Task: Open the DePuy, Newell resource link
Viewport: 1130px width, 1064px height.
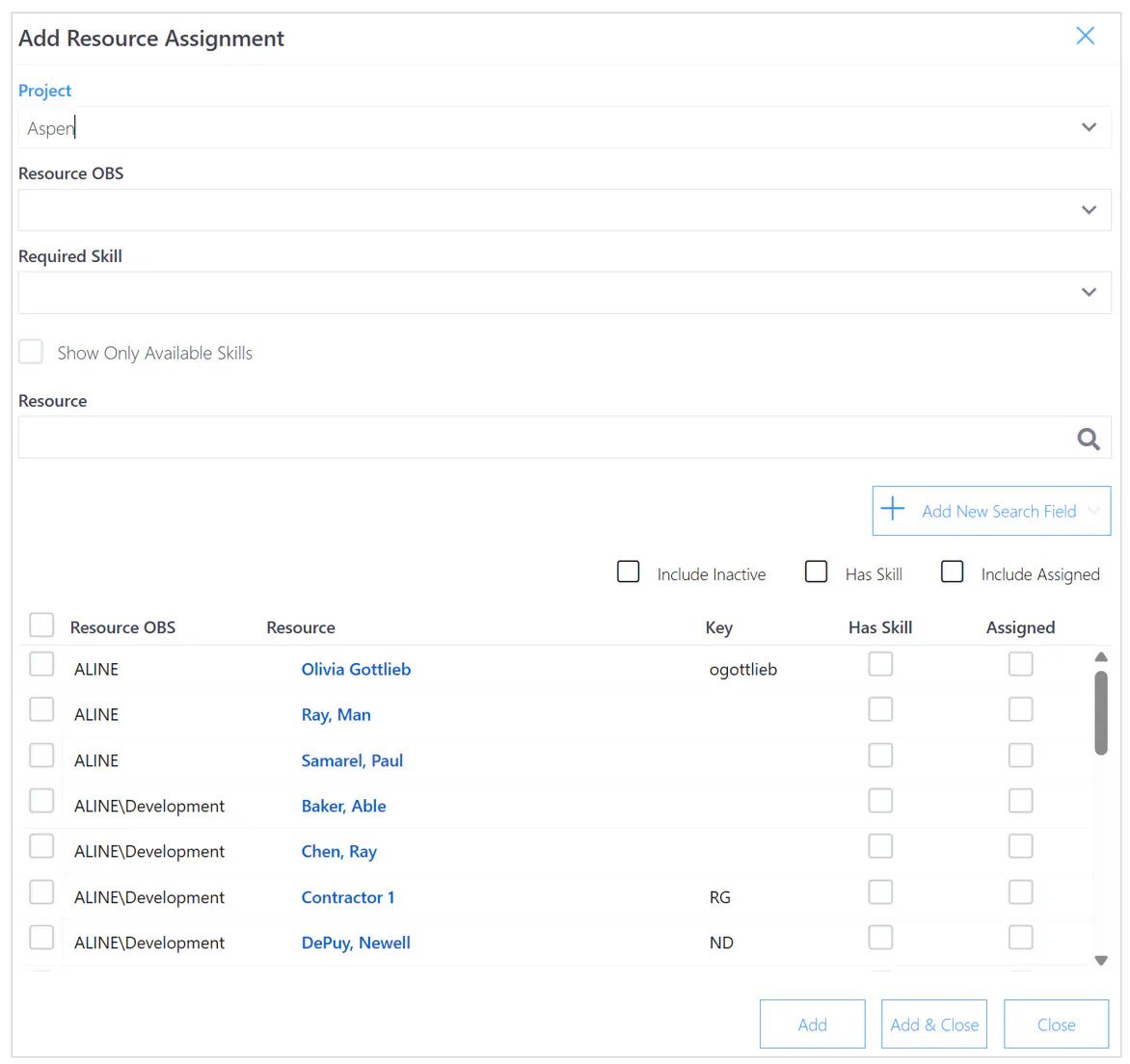Action: [x=356, y=943]
